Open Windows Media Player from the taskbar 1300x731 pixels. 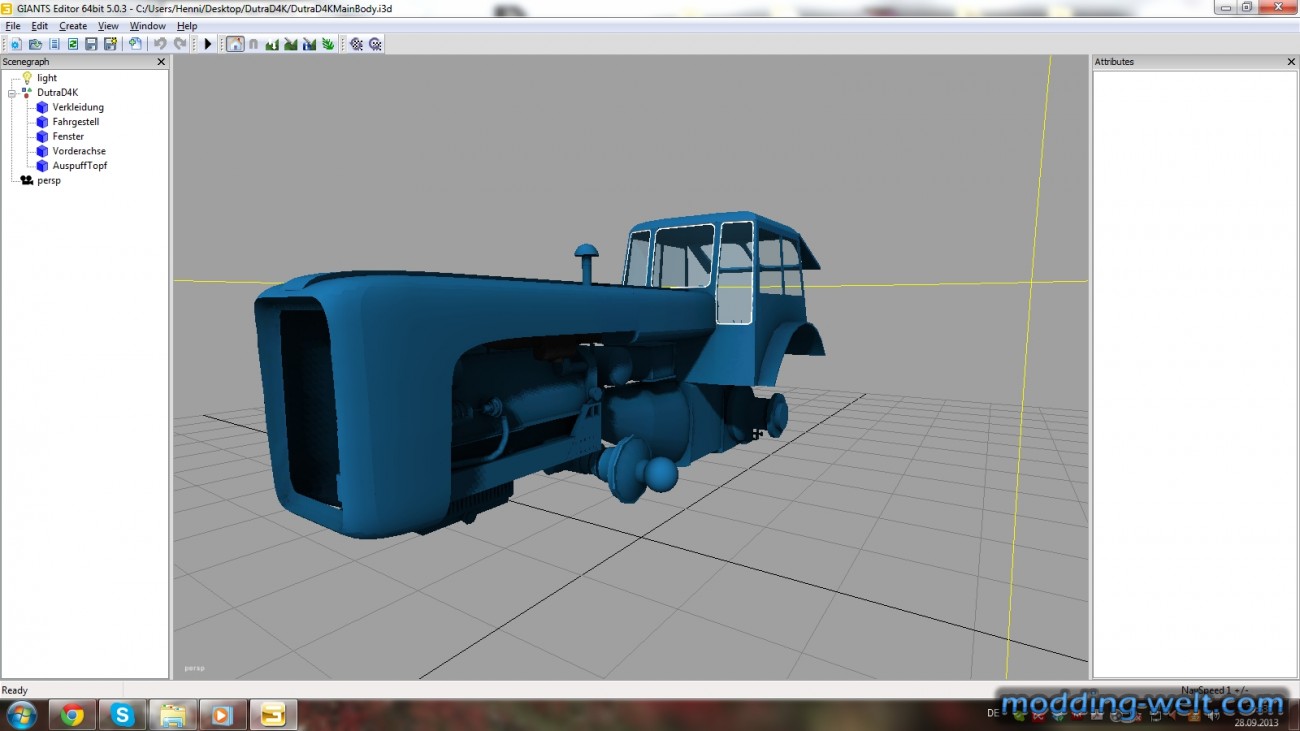pos(222,715)
